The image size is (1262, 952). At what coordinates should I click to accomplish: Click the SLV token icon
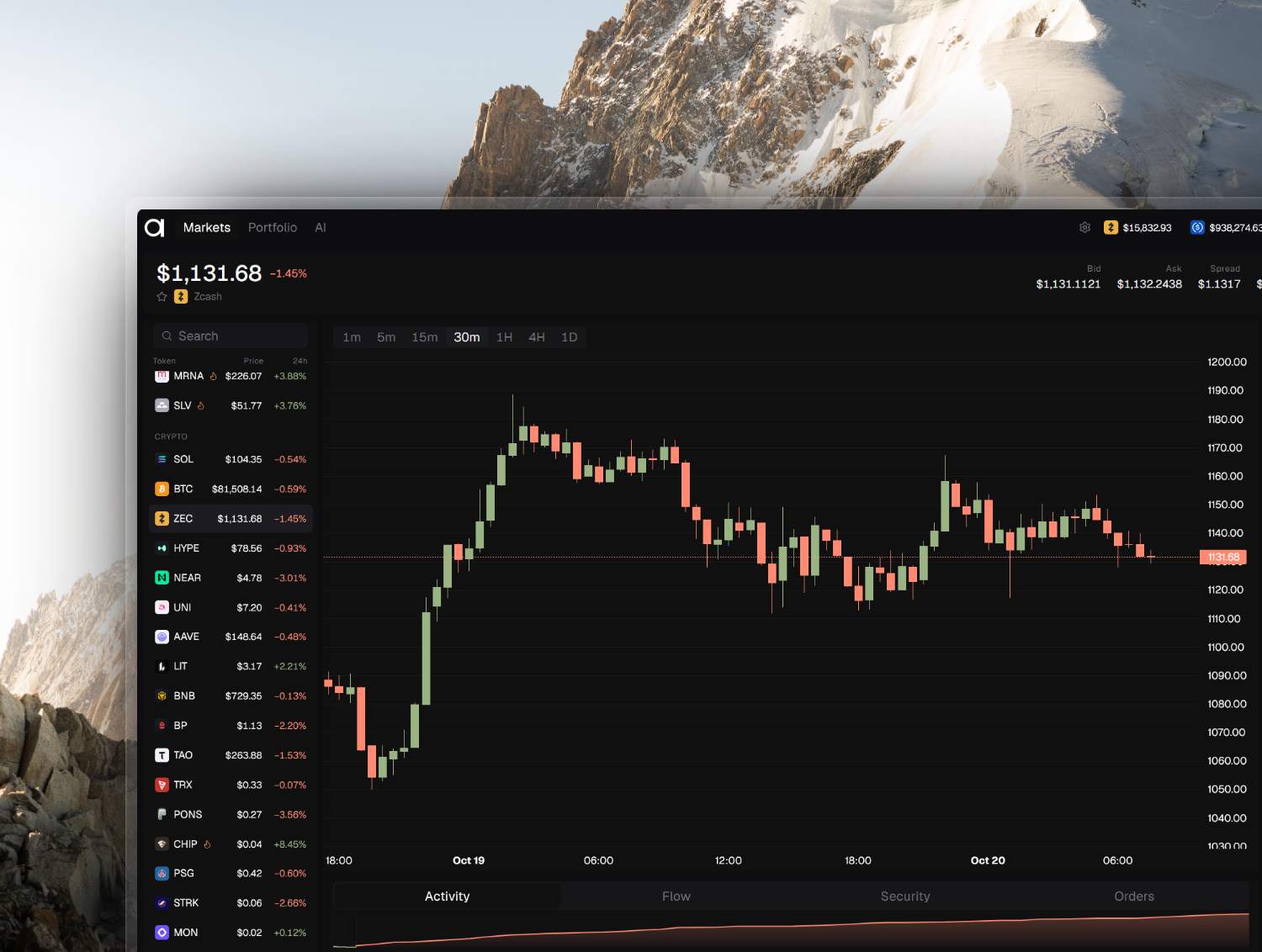tap(162, 405)
